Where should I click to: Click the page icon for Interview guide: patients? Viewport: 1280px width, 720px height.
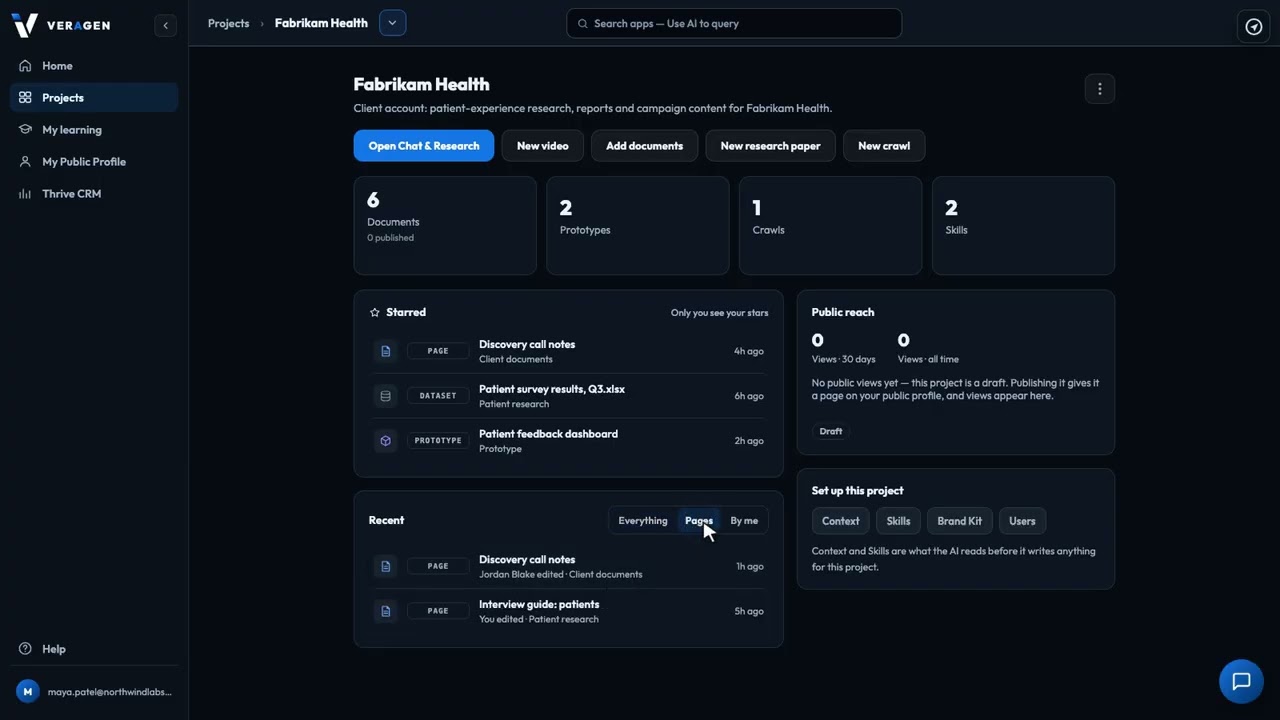coord(386,611)
